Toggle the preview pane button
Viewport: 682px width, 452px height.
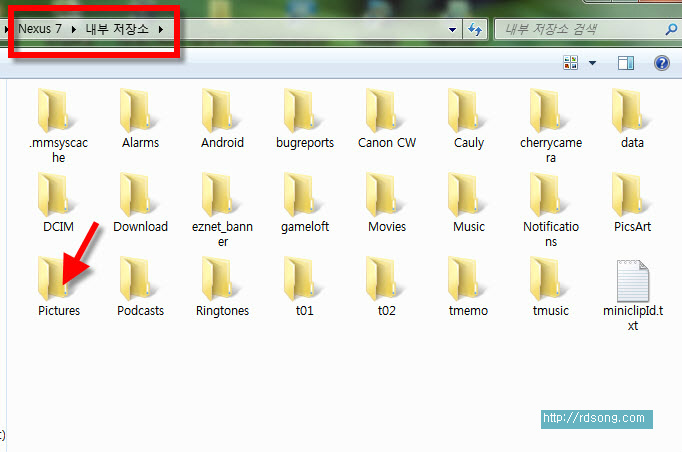pyautogui.click(x=626, y=63)
